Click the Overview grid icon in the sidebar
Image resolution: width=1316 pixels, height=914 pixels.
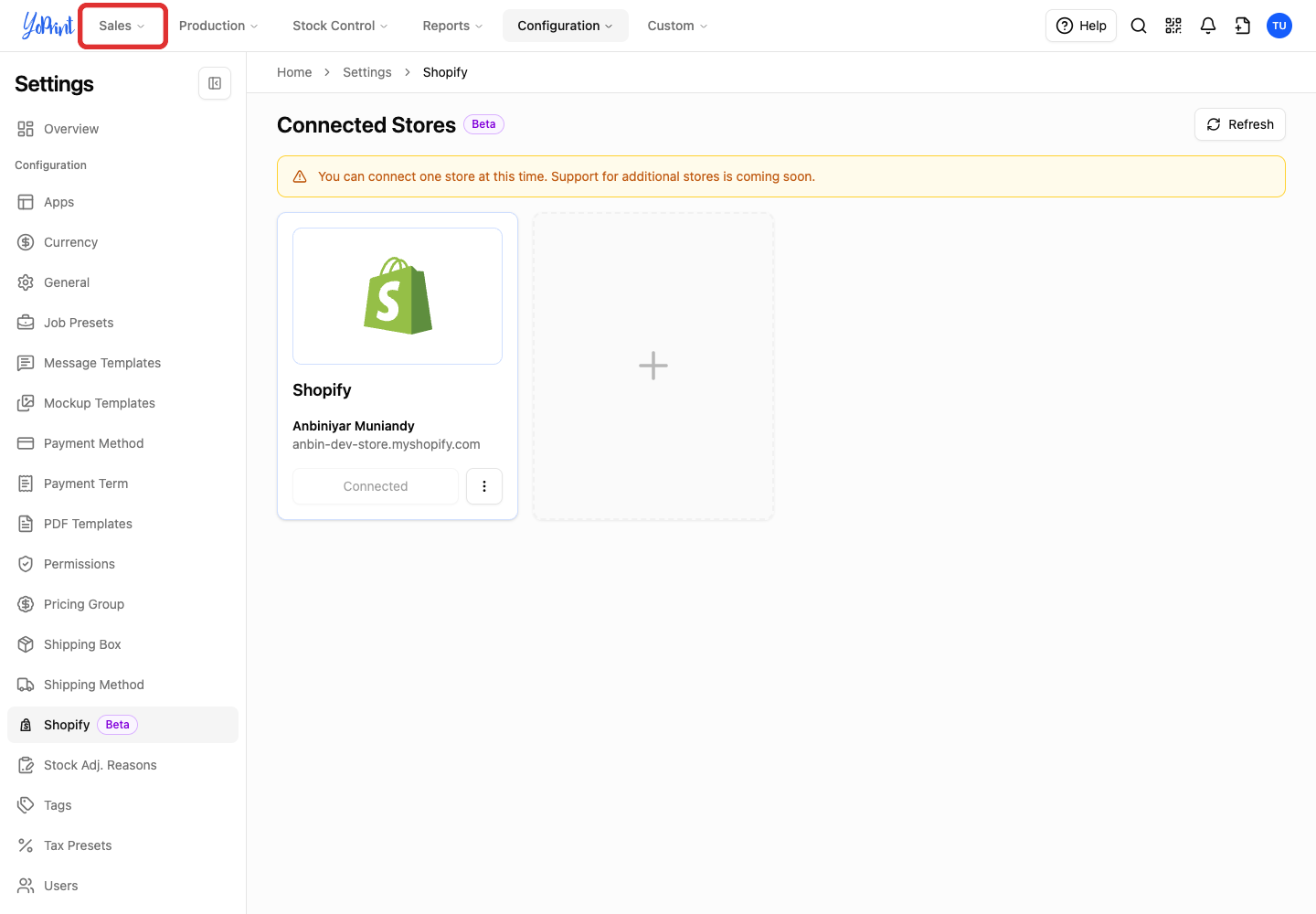pos(26,129)
